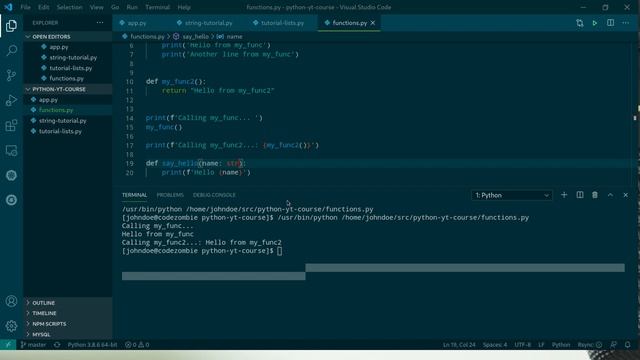This screenshot has height=360, width=640.
Task: Open the Manage gear menu
Action: pyautogui.click(x=11, y=326)
